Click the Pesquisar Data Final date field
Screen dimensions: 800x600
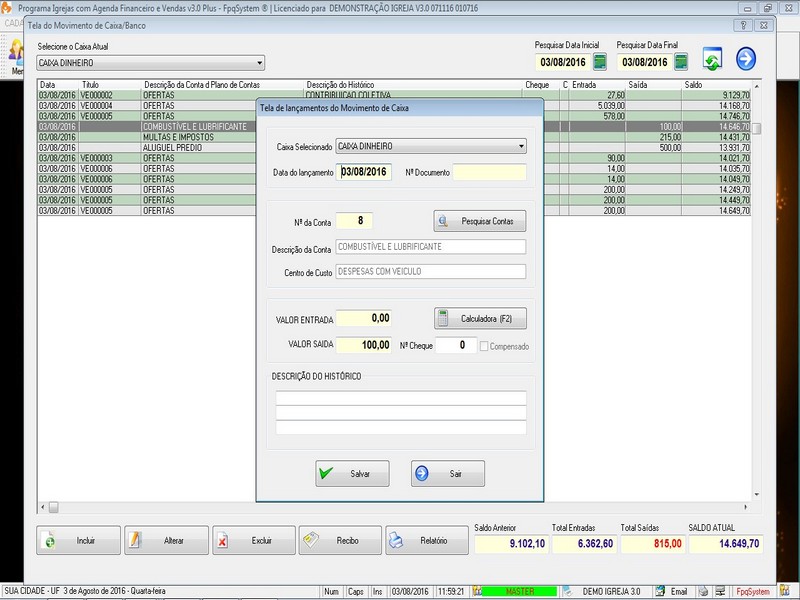point(645,62)
